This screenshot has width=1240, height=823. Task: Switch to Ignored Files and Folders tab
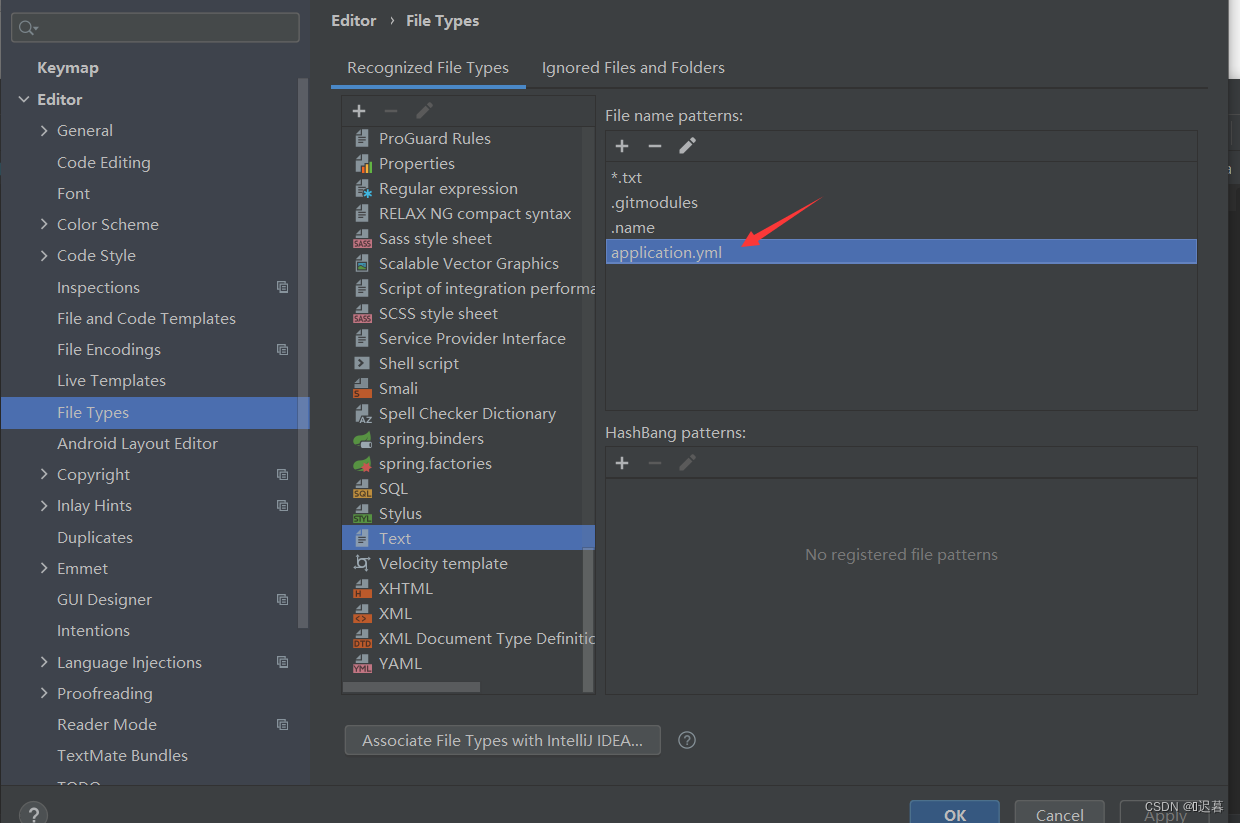tap(633, 68)
